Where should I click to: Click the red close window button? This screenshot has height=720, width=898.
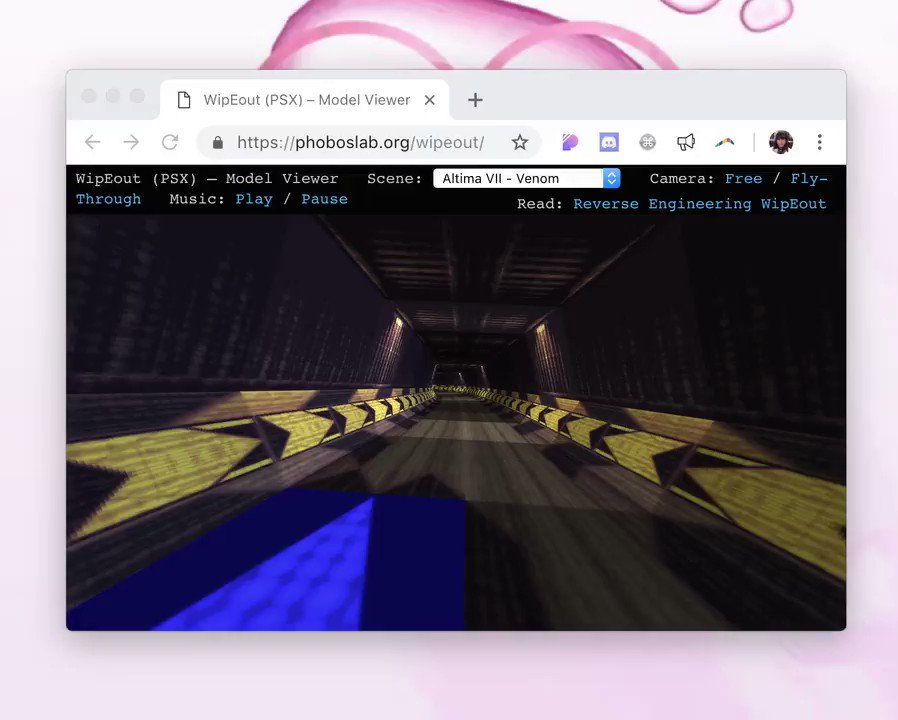tap(89, 96)
